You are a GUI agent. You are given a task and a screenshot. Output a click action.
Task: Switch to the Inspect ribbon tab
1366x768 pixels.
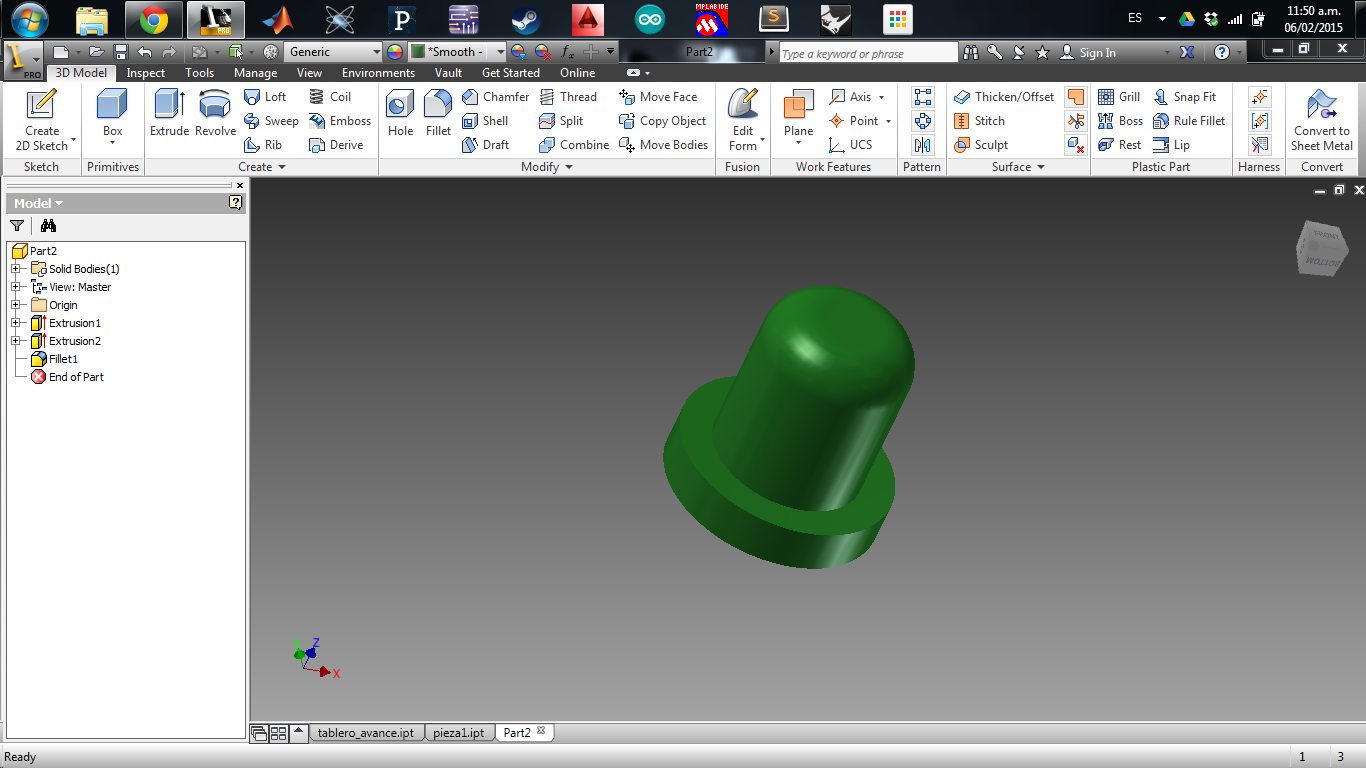(x=146, y=73)
